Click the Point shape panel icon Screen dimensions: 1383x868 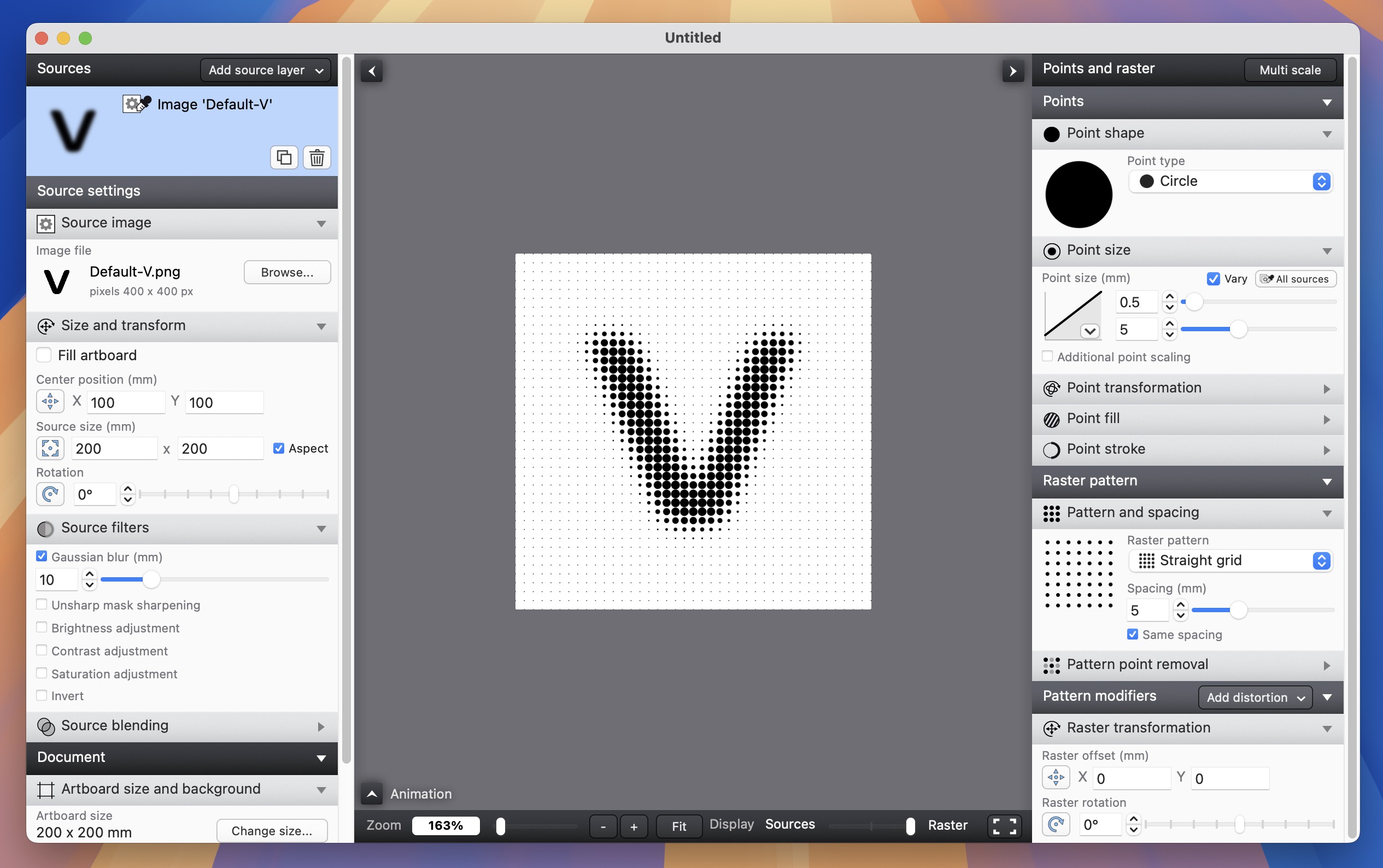(1051, 132)
